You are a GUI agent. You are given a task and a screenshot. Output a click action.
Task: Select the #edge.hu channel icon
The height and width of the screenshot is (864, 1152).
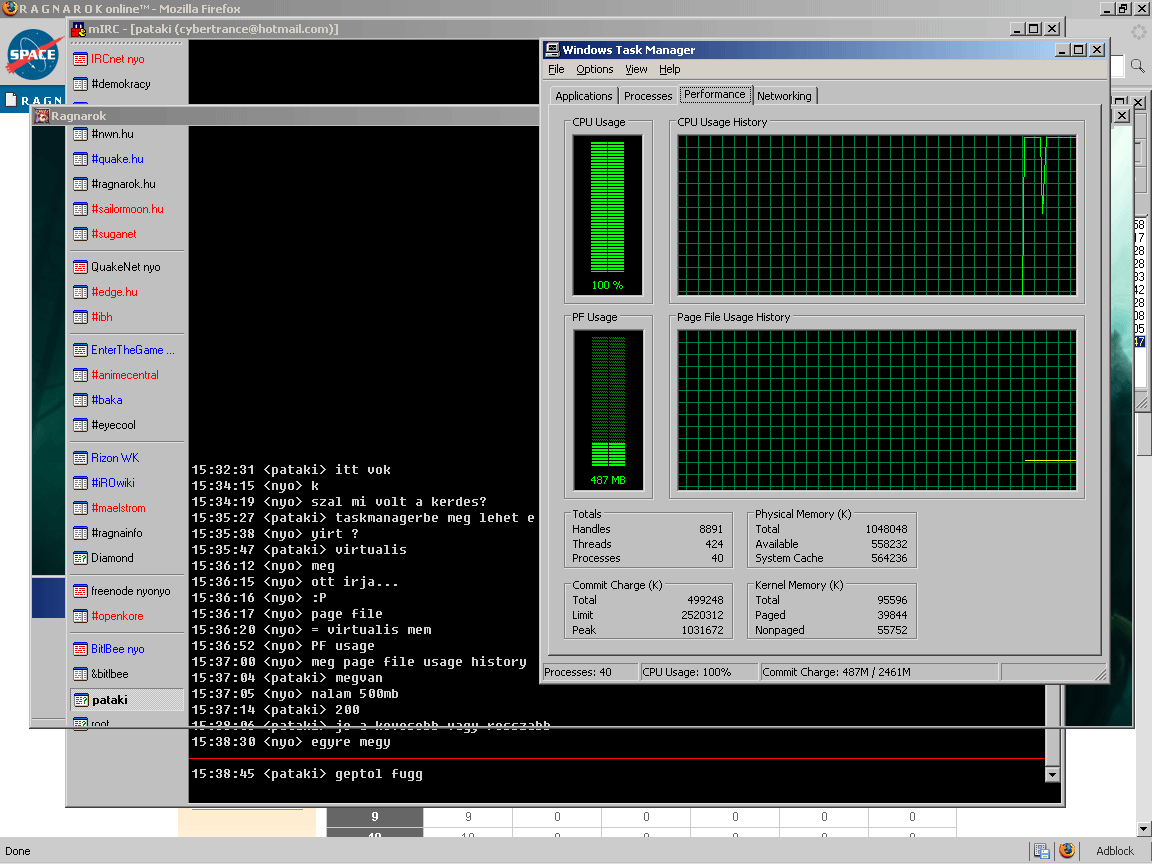[80, 292]
